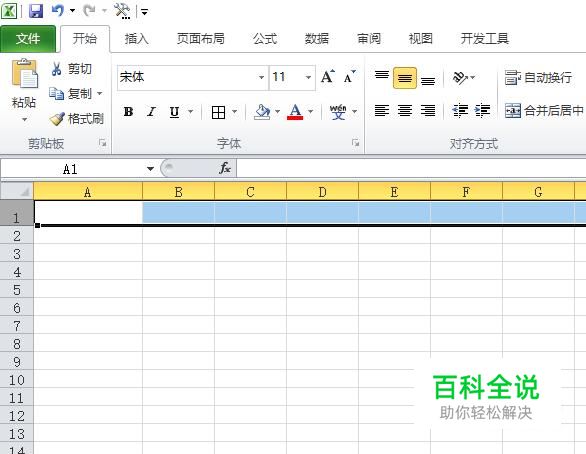Click the Save icon in quick access toolbar
The image size is (586, 454).
coord(36,11)
